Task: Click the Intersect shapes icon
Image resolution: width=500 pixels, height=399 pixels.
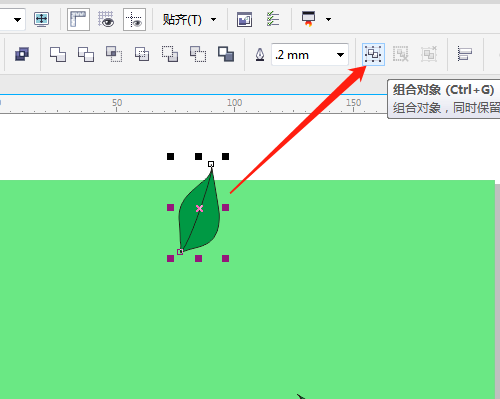Action: 114,54
